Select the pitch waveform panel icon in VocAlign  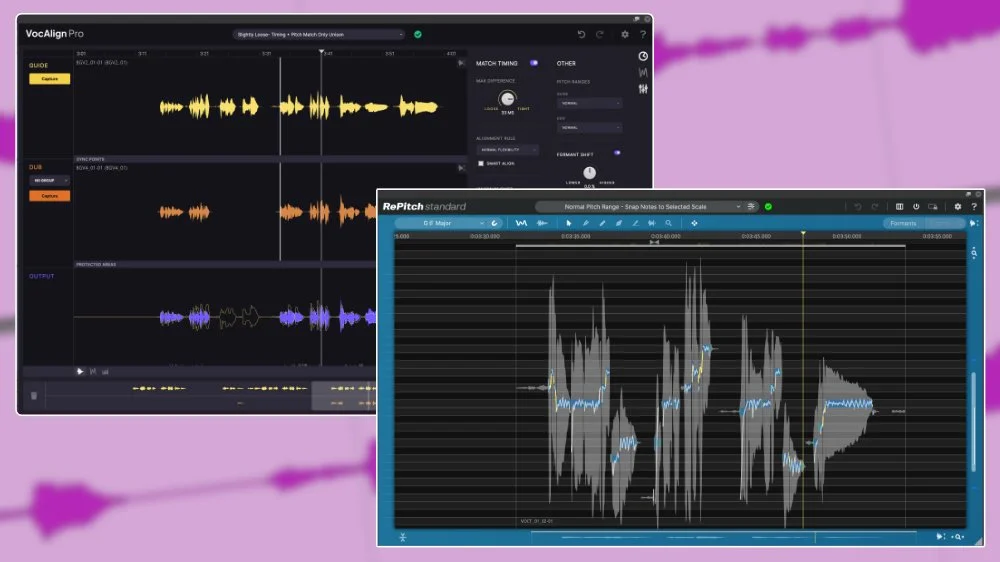click(x=643, y=73)
